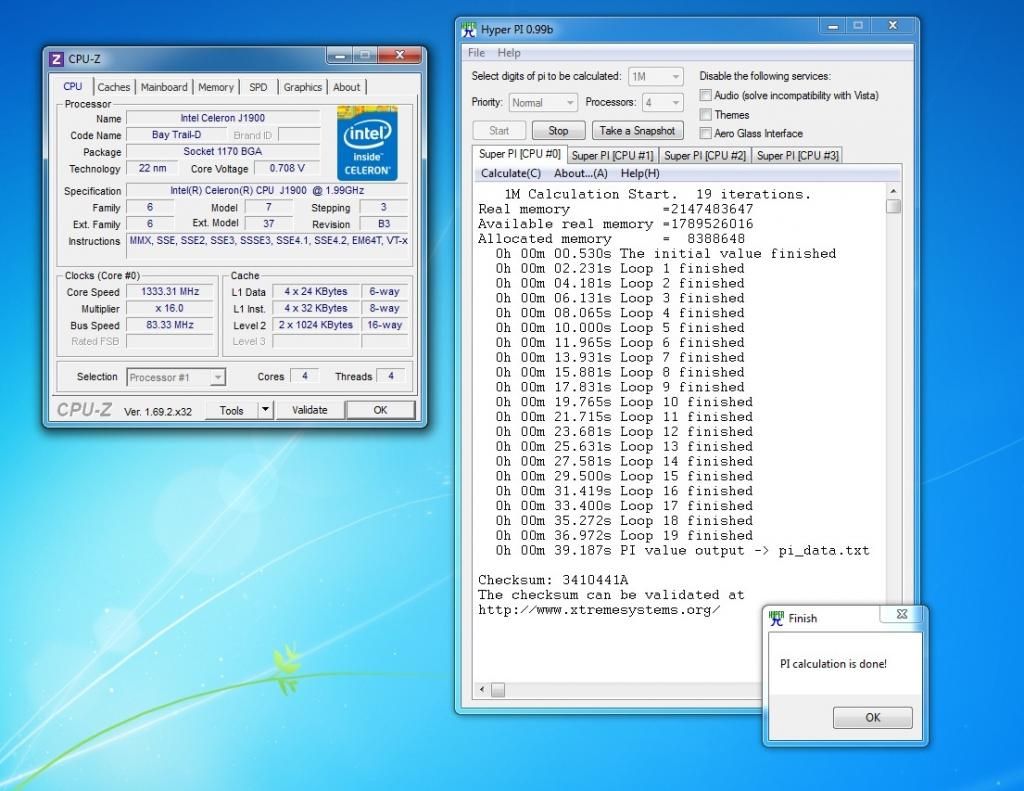Screen dimensions: 1024x791
Task: Close the Finish dialog with X
Action: coord(902,614)
